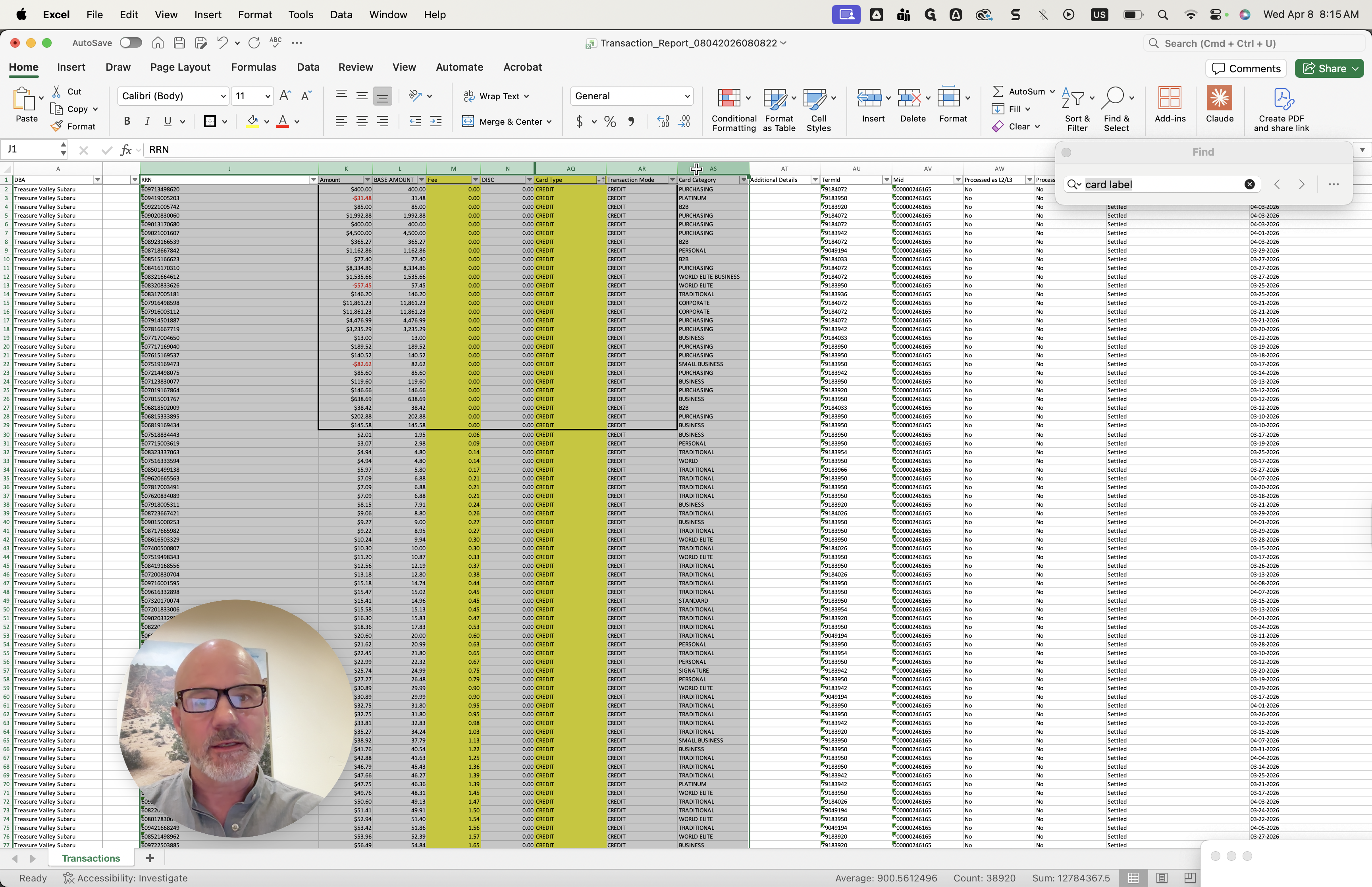Apply italic formatting
The image size is (1372, 887).
(x=147, y=121)
